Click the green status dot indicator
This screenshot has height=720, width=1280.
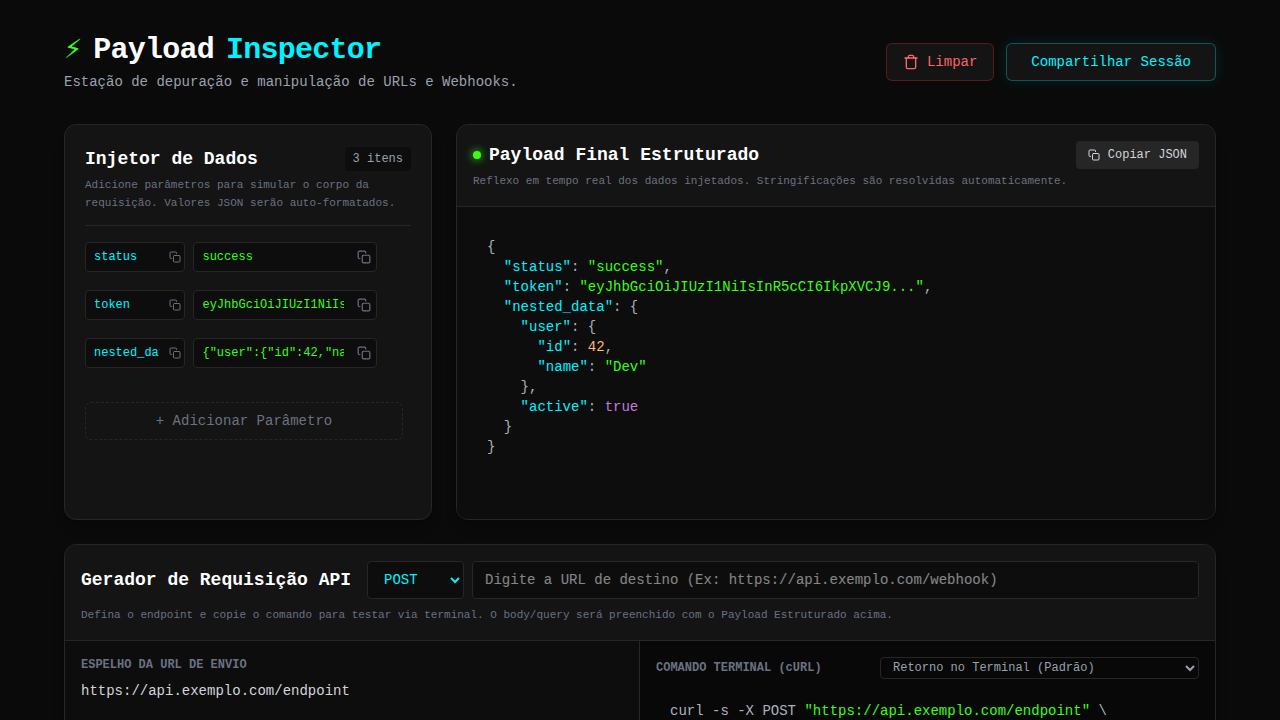coord(477,155)
